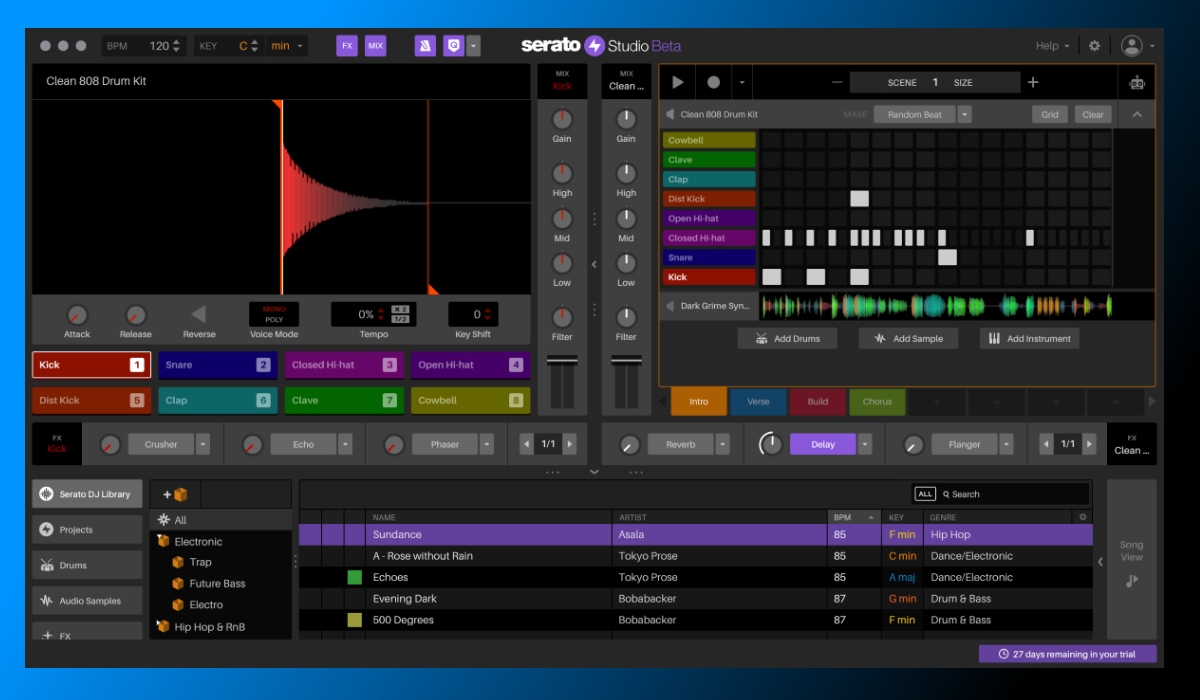Decrease scene size with minus icon
This screenshot has height=700, width=1200.
click(837, 83)
